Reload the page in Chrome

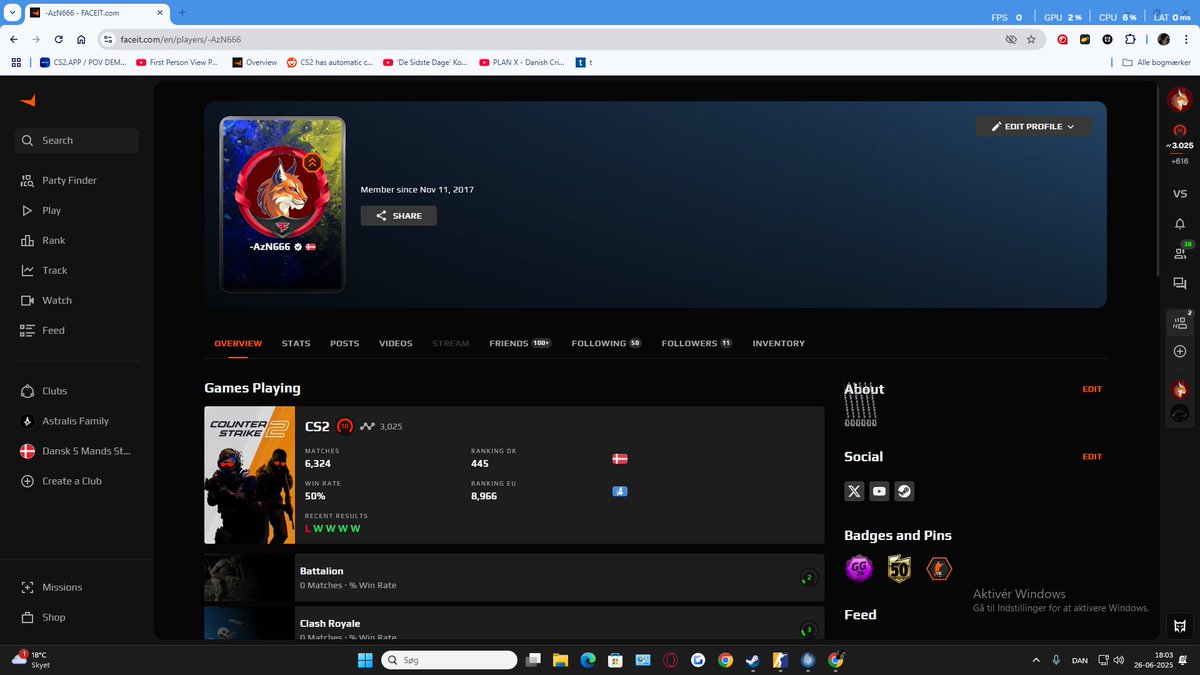coord(59,39)
